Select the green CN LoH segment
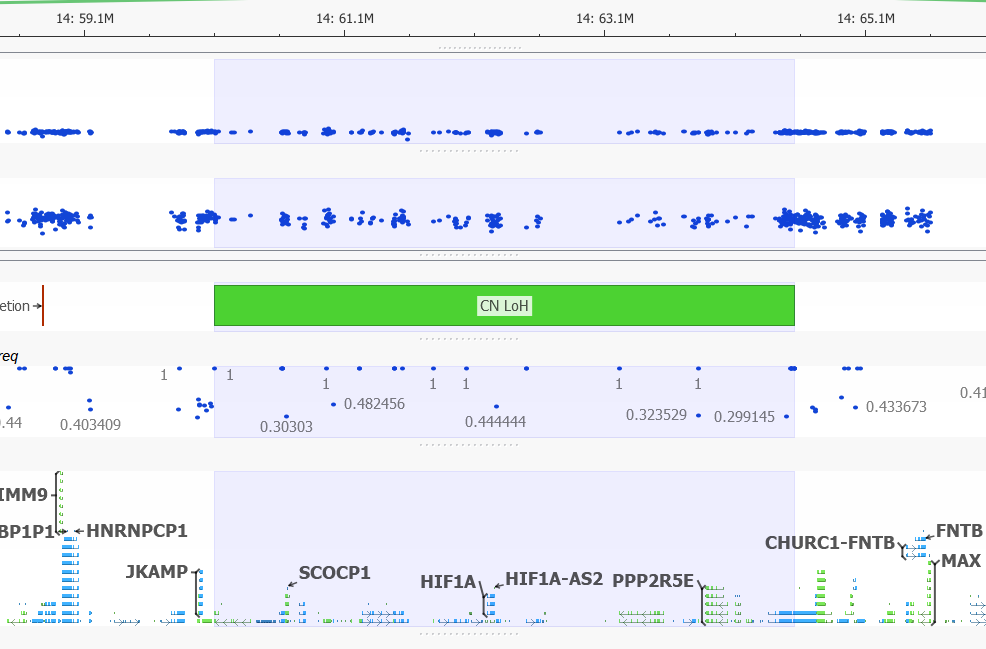Screen dimensions: 986x649 503,305
